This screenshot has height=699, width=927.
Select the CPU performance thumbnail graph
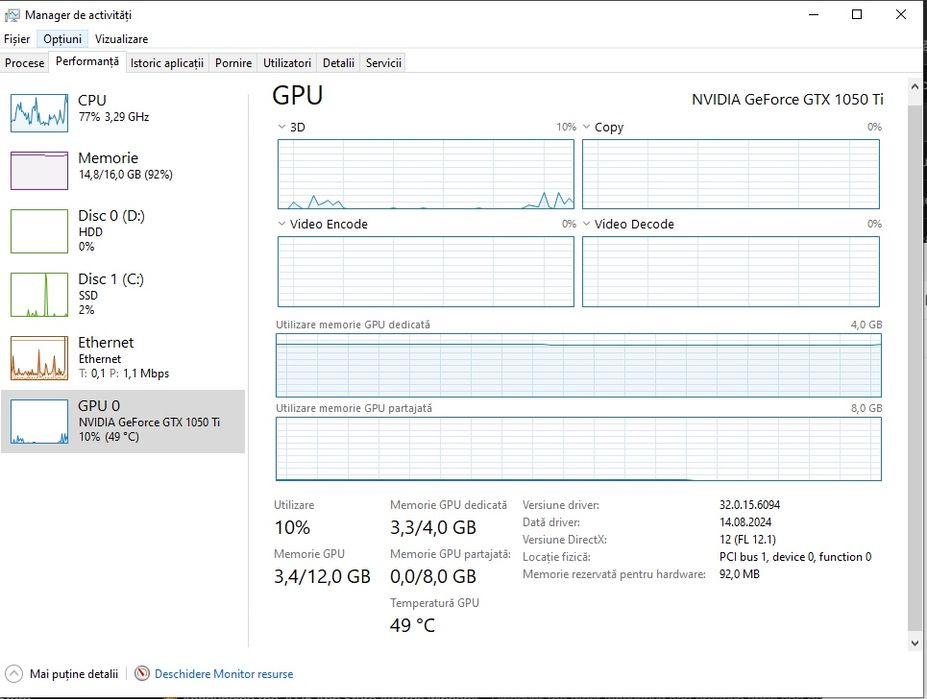pos(39,112)
